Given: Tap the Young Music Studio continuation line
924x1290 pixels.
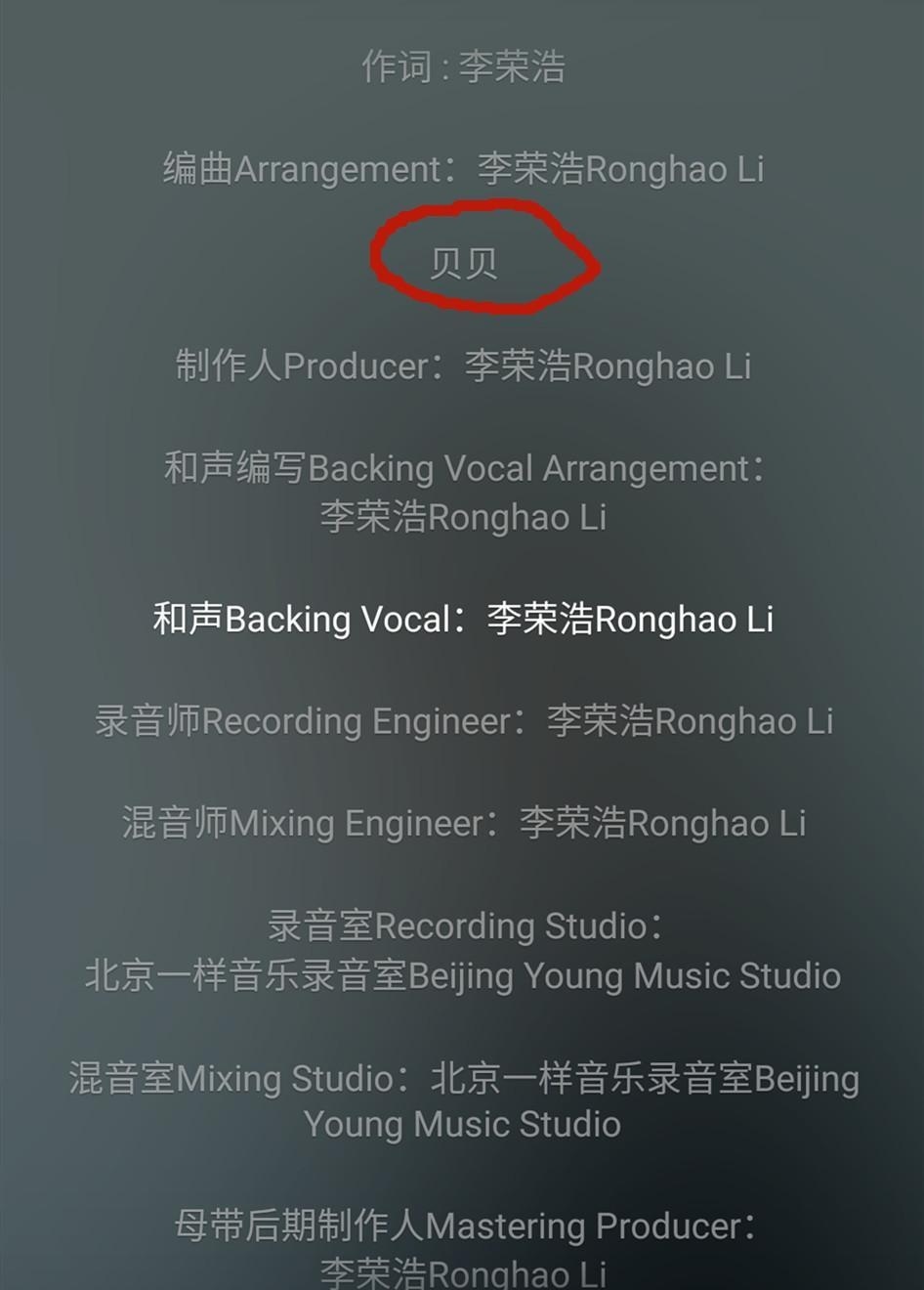Looking at the screenshot, I should pyautogui.click(x=463, y=1125).
